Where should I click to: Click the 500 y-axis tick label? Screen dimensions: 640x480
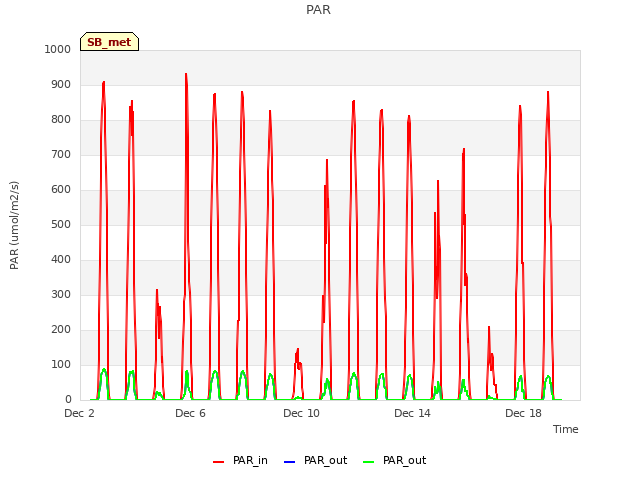[61, 224]
